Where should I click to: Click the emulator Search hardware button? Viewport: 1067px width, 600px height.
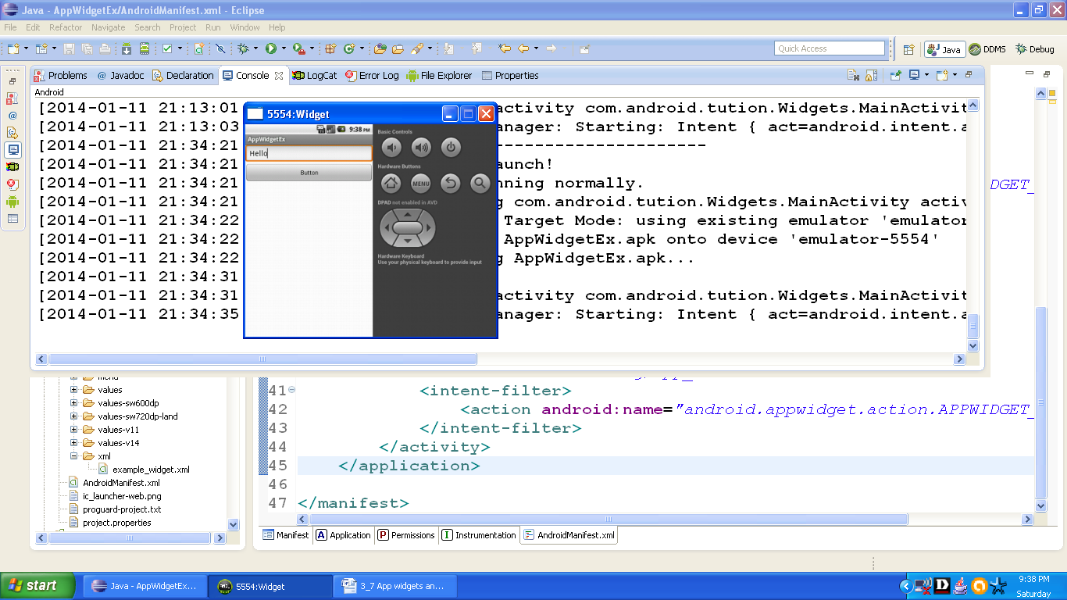coord(480,182)
